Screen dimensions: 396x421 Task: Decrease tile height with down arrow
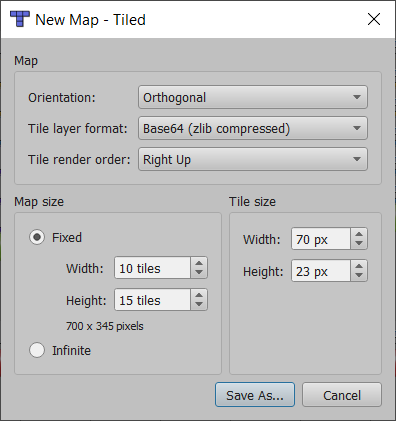[359, 276]
